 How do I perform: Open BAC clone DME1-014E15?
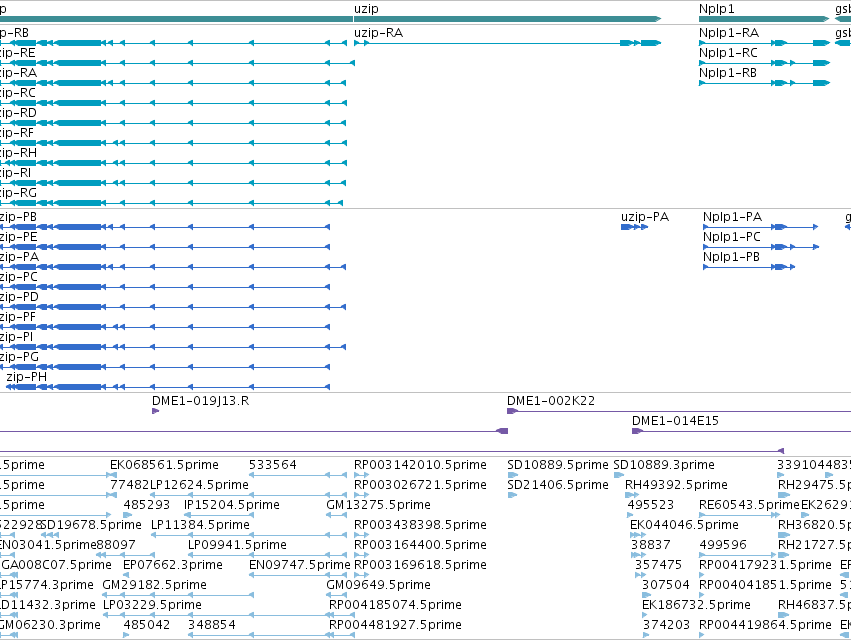[675, 421]
